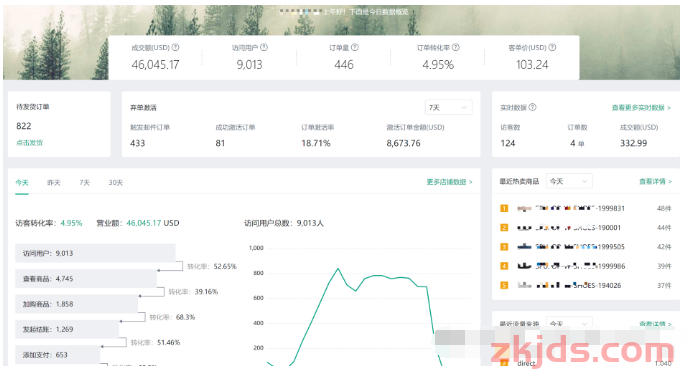The image size is (693, 382).
Task: Open product thumbnail for item ending 1999986
Action: [524, 266]
